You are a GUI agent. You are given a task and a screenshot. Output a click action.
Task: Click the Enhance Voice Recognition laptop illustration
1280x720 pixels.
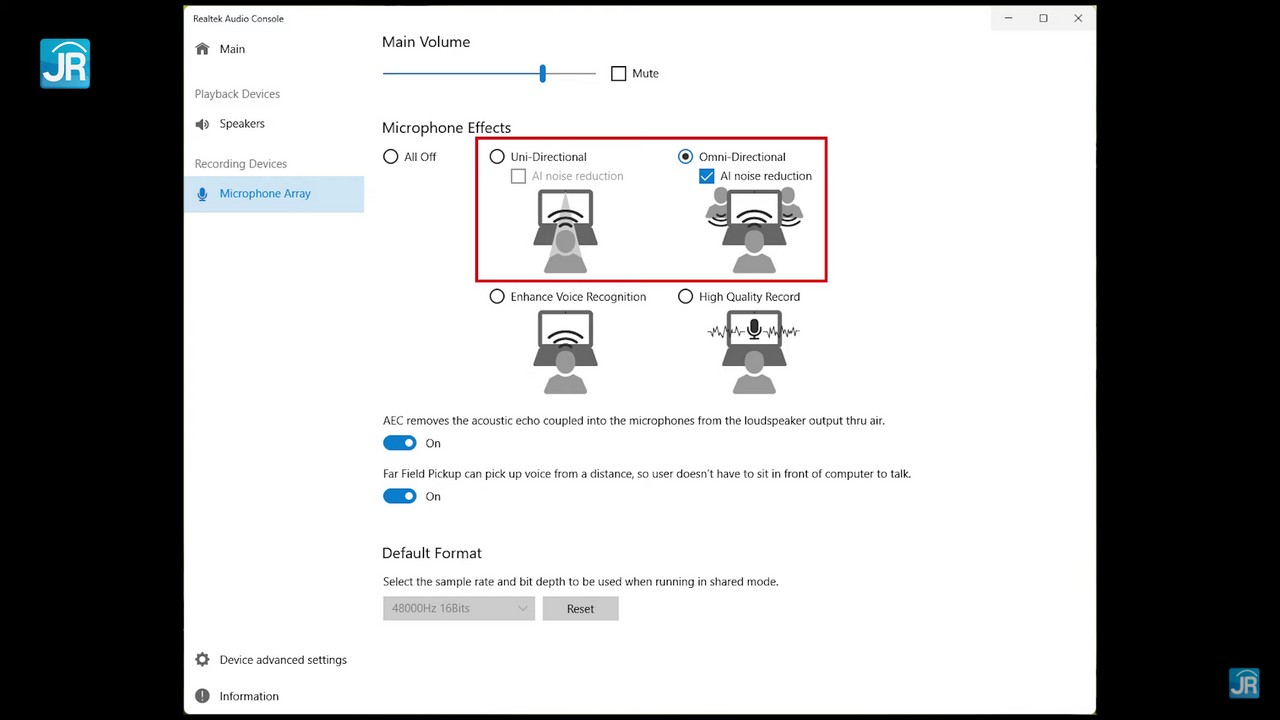tap(565, 351)
